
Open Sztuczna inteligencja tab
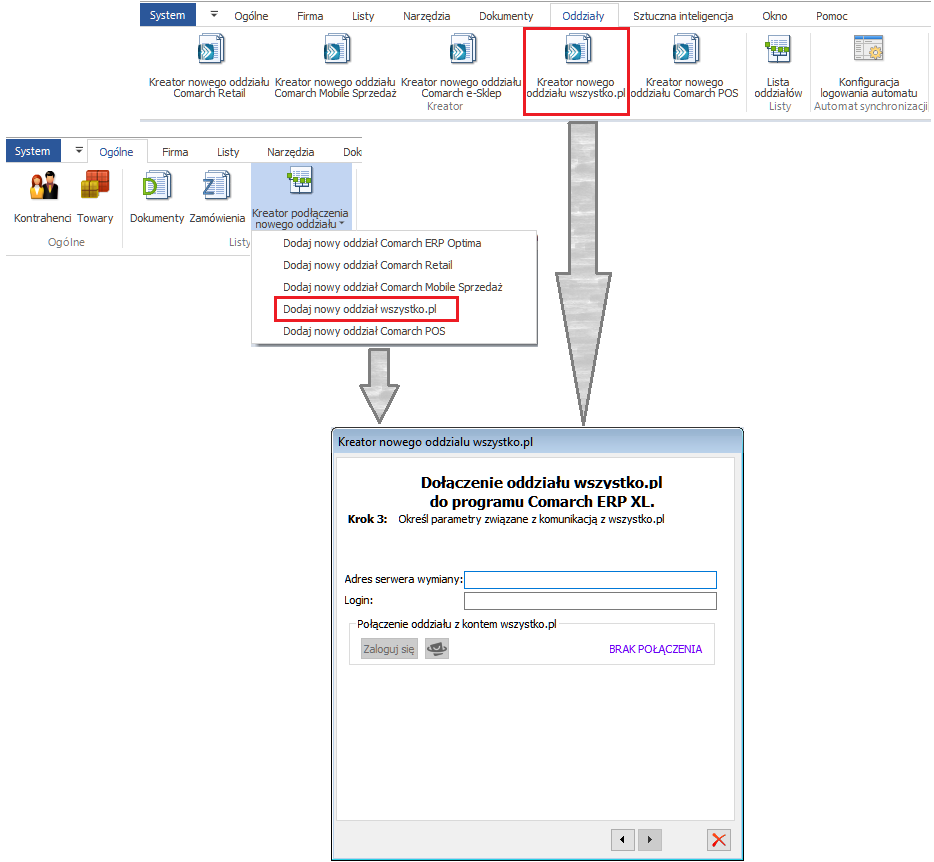coord(683,16)
